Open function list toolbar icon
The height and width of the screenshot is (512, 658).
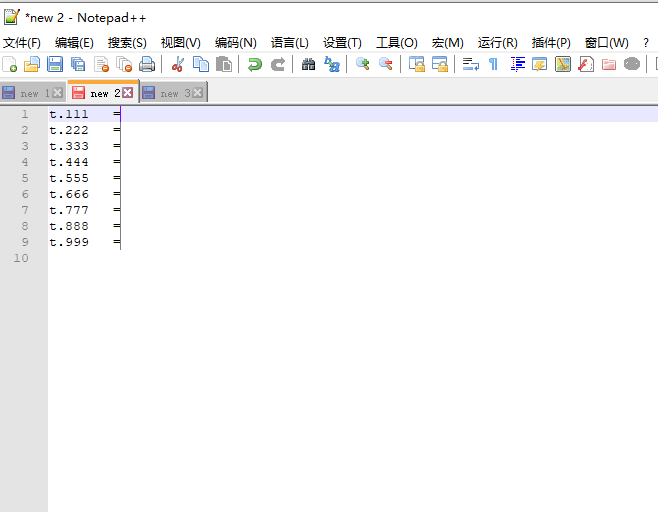[x=586, y=64]
